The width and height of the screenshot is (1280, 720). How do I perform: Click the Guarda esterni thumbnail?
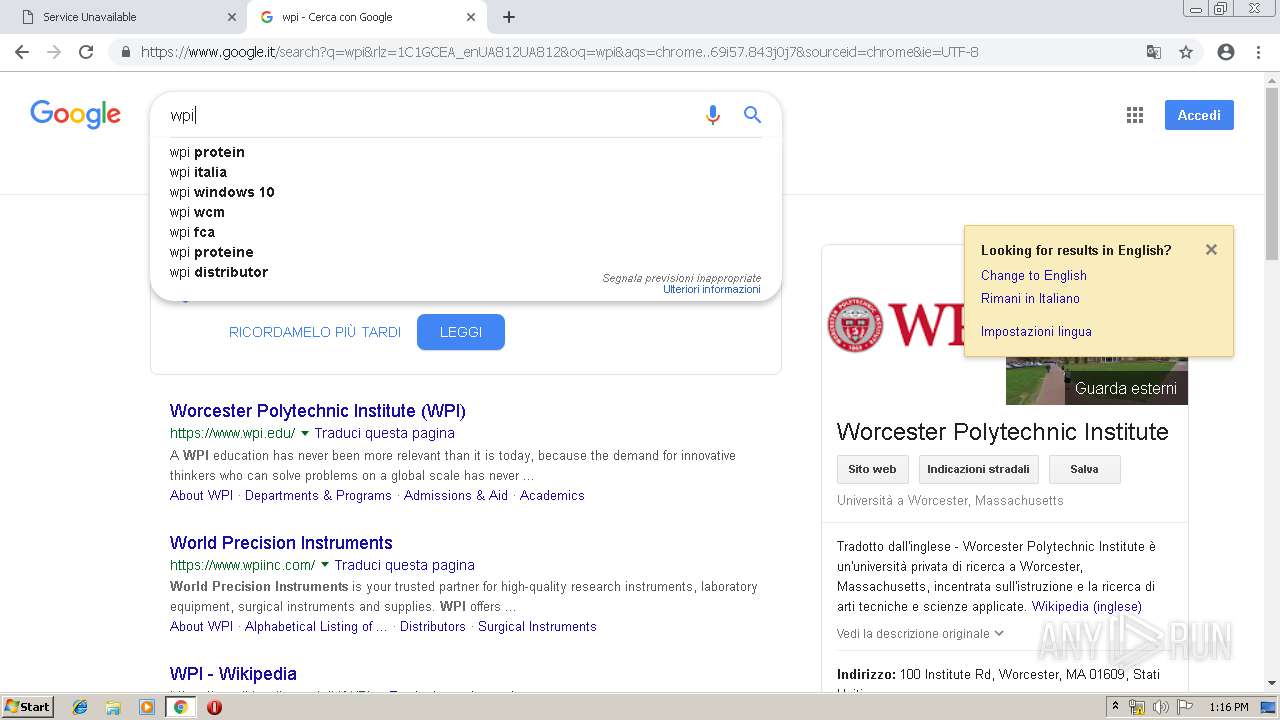click(1097, 381)
